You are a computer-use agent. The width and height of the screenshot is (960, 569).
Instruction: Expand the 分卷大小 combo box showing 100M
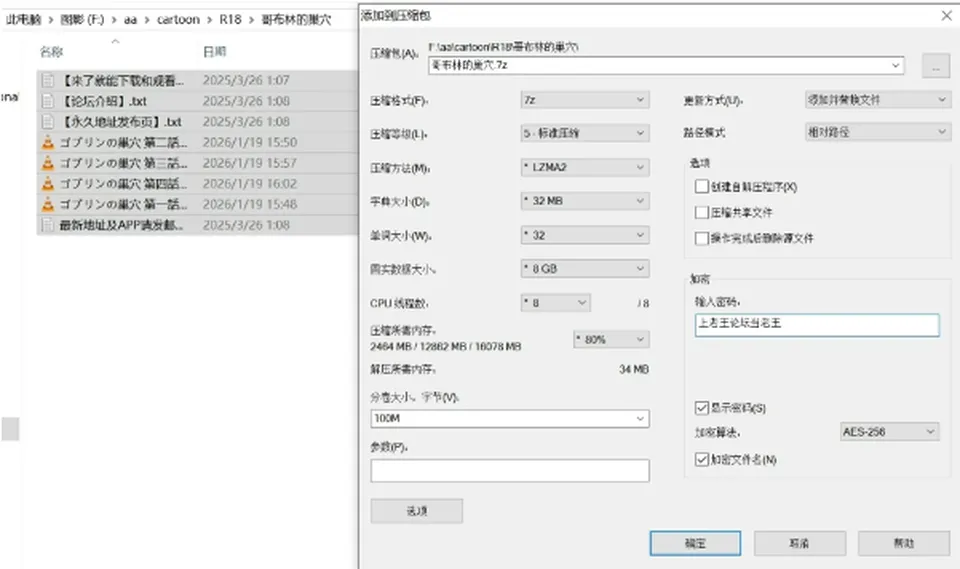(x=509, y=418)
